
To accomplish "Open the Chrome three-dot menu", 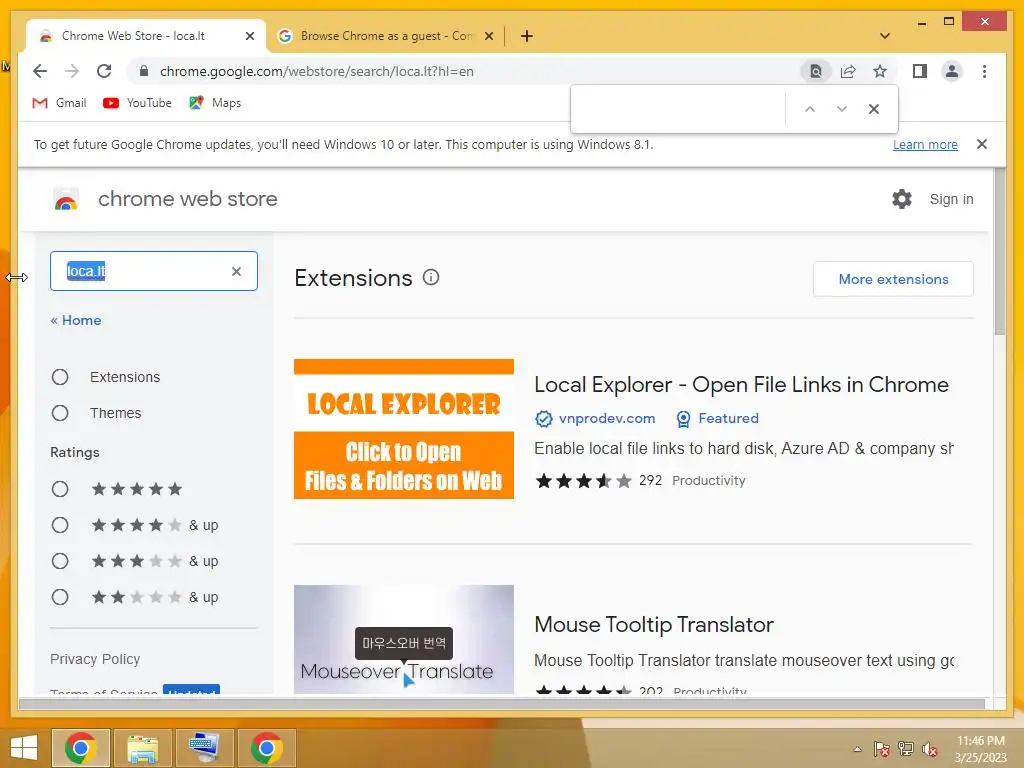I will click(x=984, y=71).
